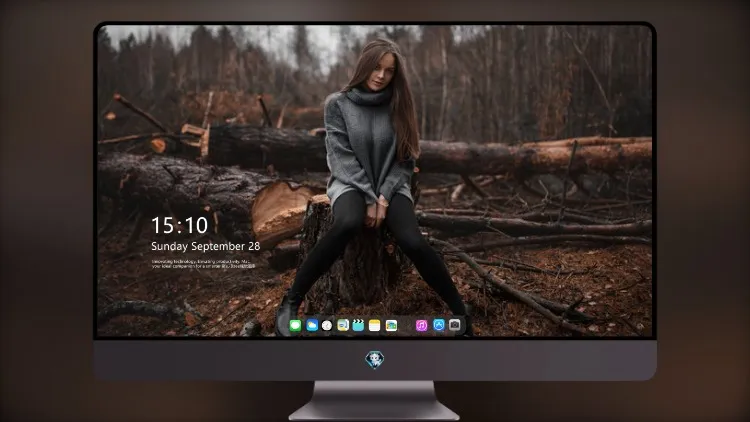
Task: Launch the clapperboard video app in dock
Action: click(358, 326)
